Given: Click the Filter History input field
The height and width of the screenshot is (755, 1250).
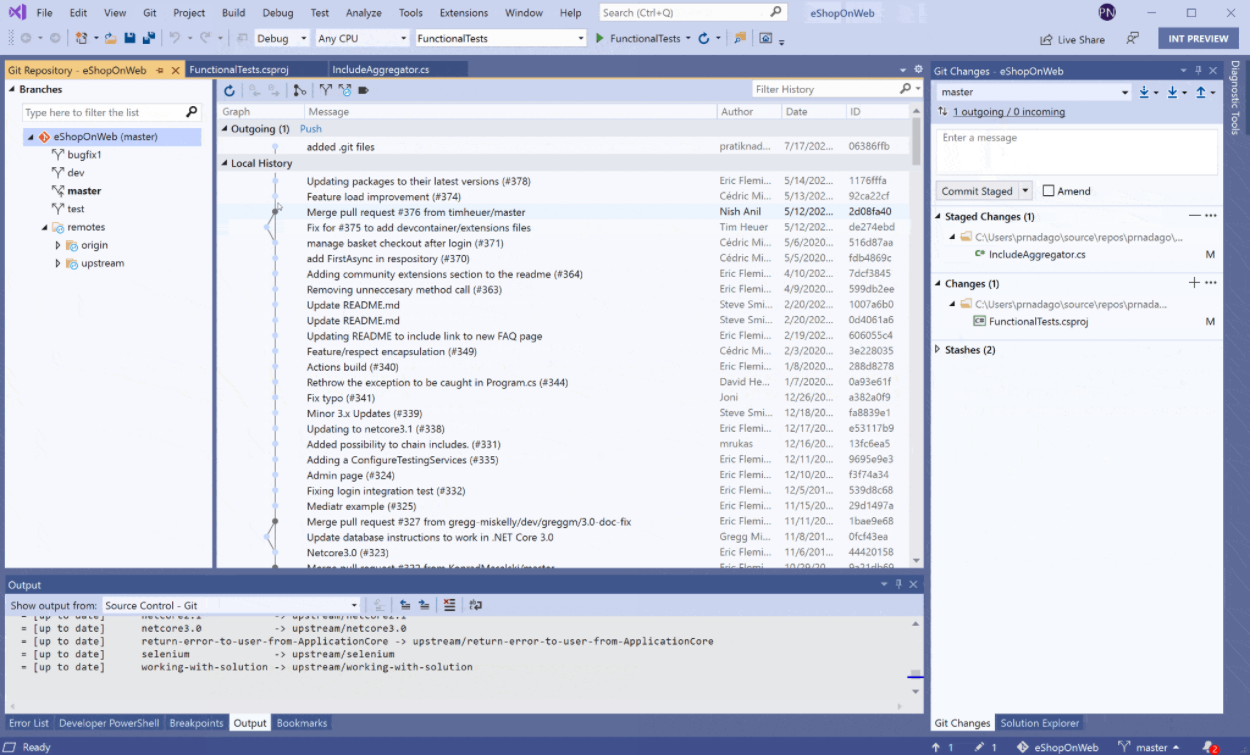Looking at the screenshot, I should (x=824, y=89).
